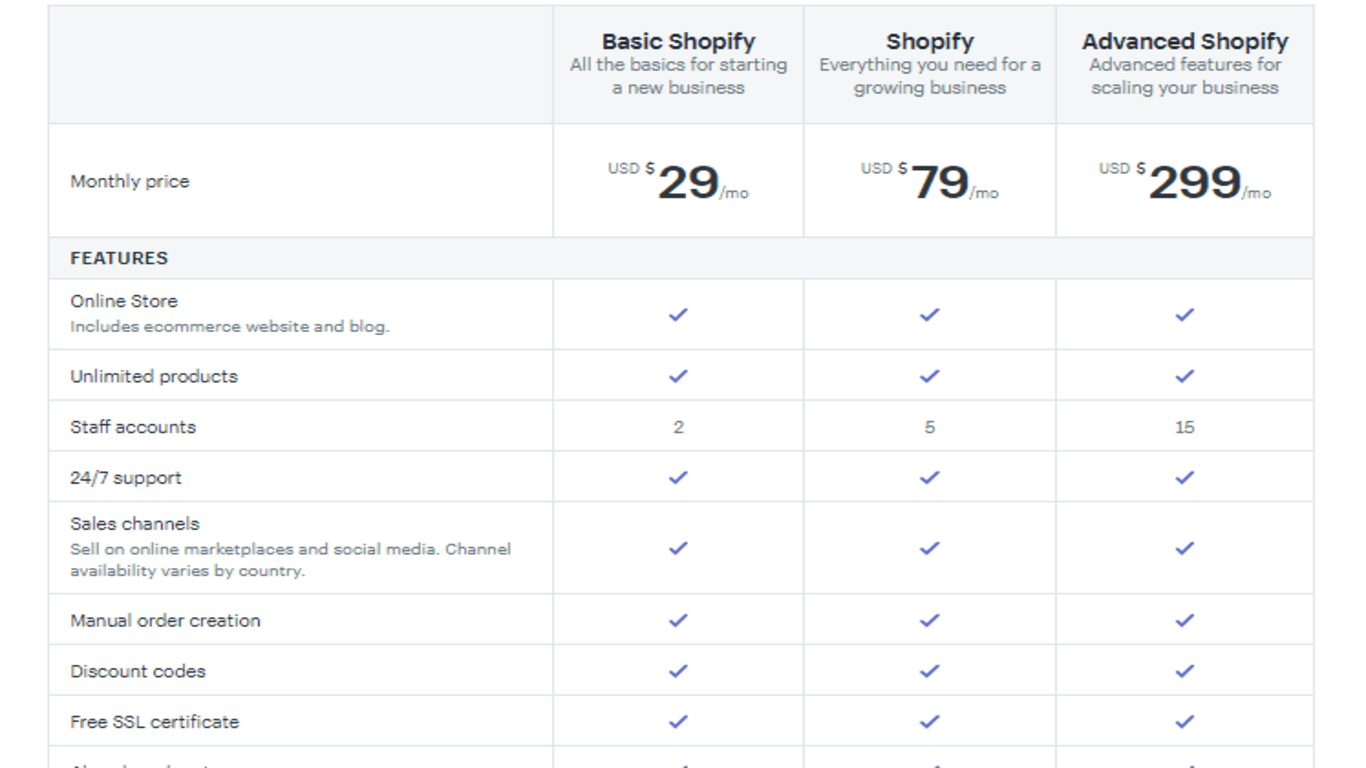Click the Staff accounts value 15

coord(1184,427)
